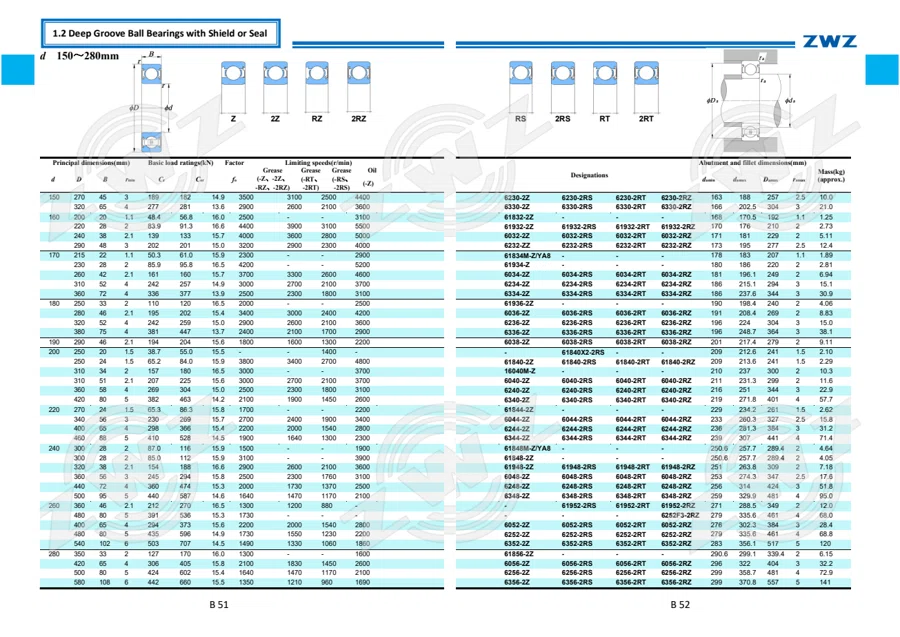Click the bearing cross-section drawing with dimension B
The height and width of the screenshot is (637, 900).
pyautogui.click(x=151, y=102)
